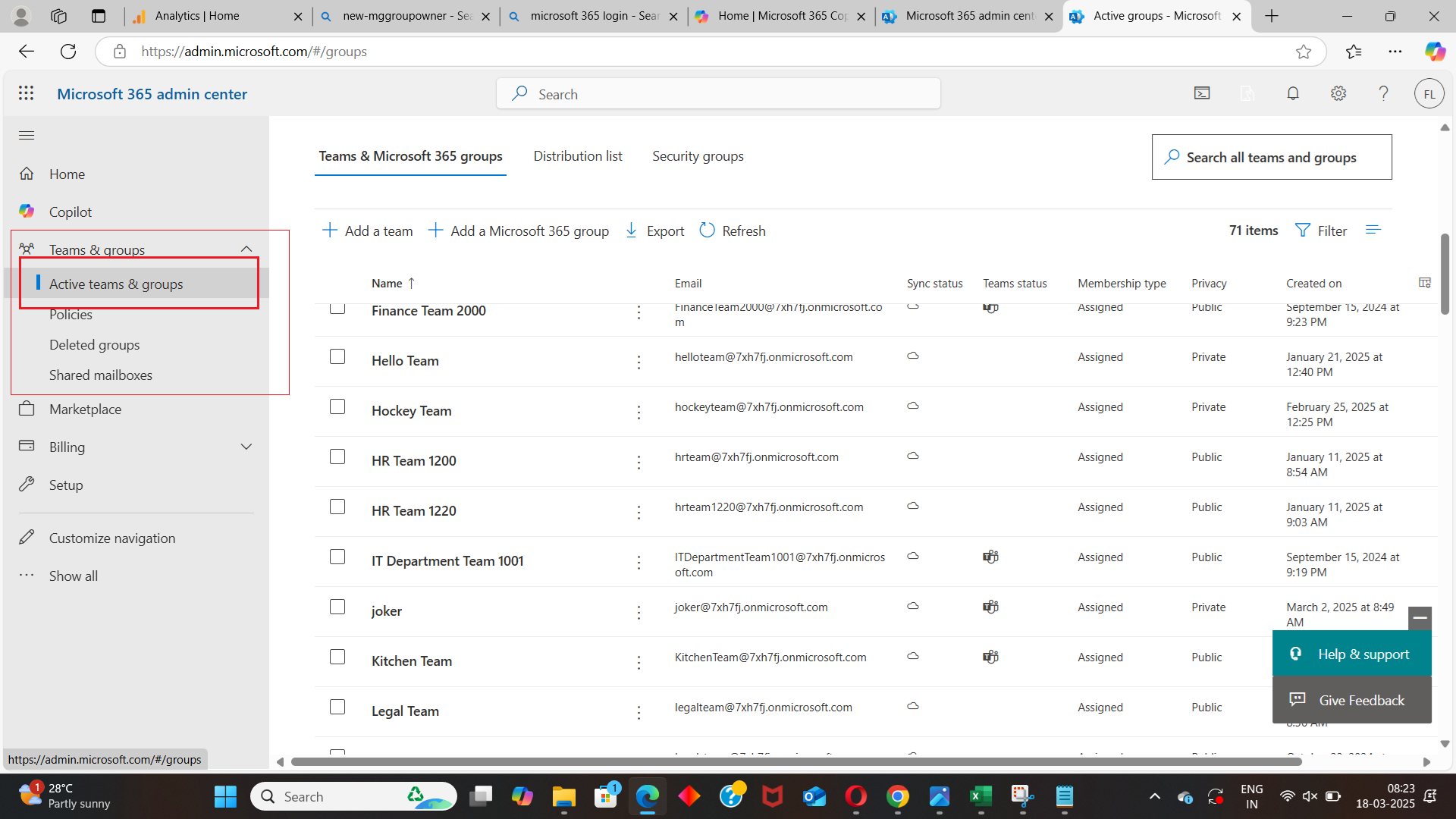Show all navigation items
This screenshot has width=1456, height=819.
(74, 576)
